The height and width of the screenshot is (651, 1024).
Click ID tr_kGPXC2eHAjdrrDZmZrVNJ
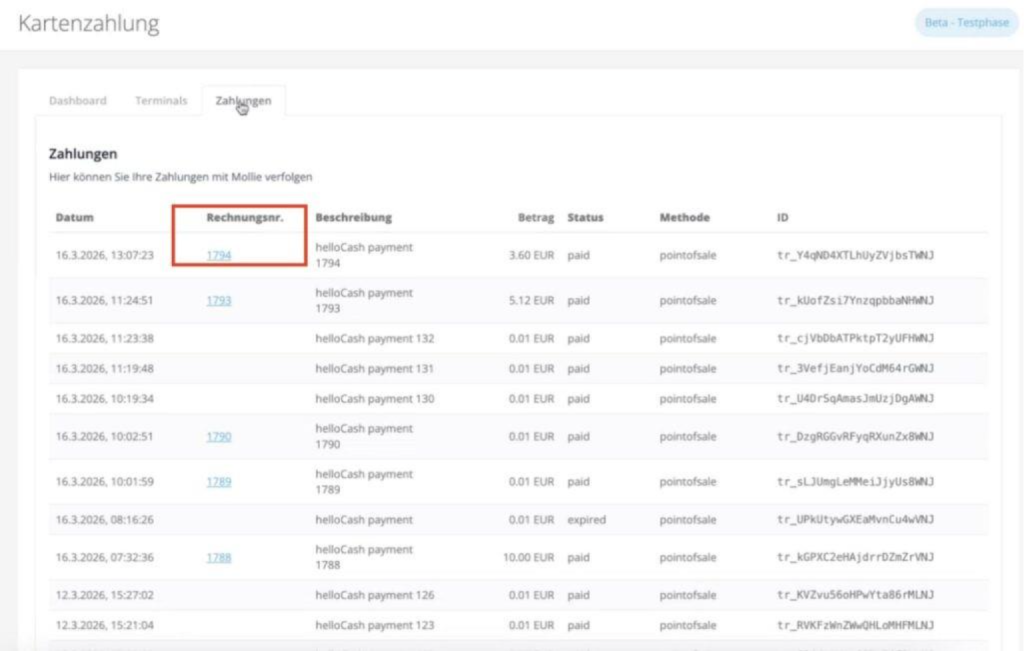(856, 558)
